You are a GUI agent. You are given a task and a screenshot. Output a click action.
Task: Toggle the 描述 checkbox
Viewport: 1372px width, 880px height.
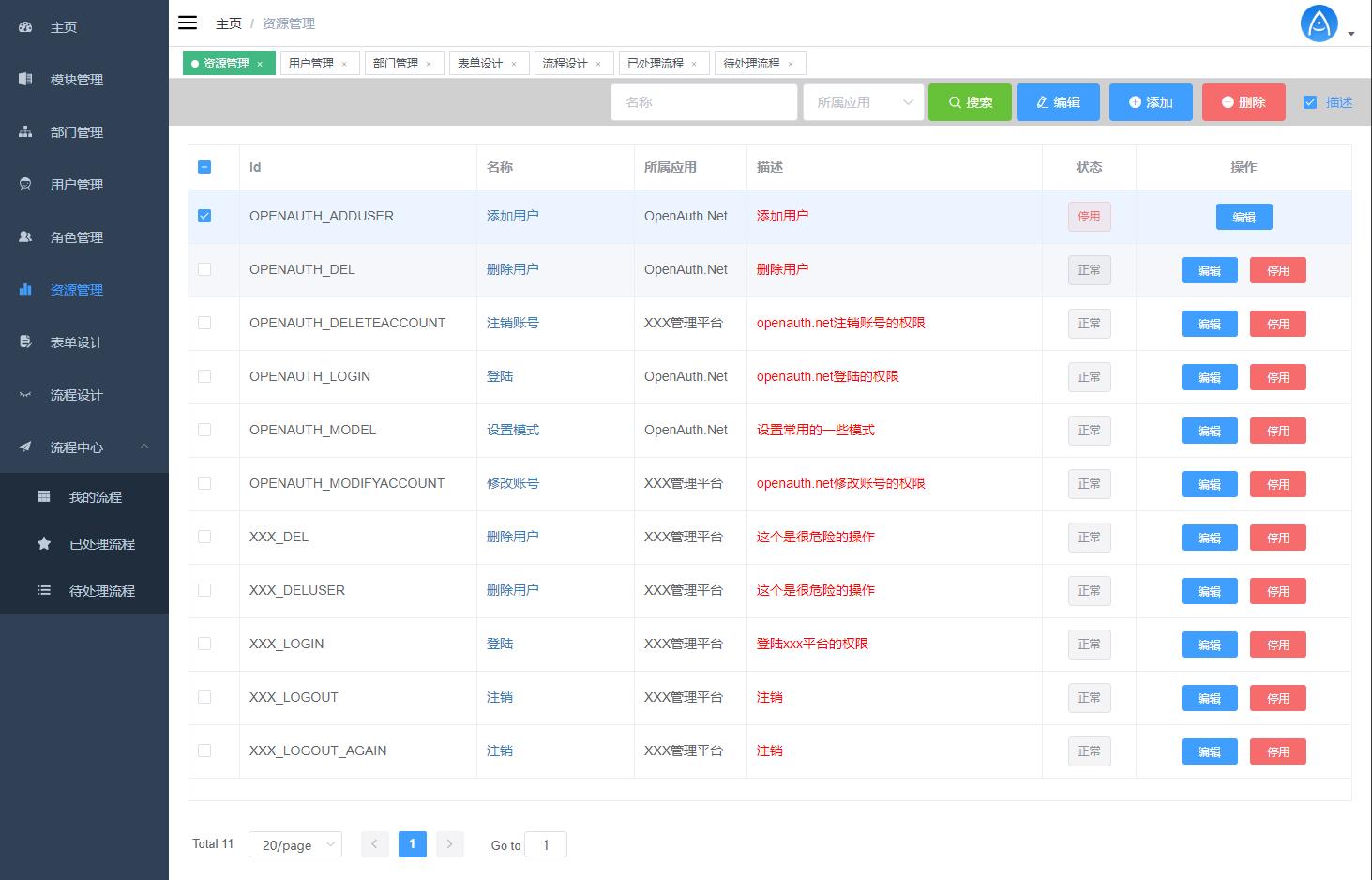(x=1310, y=102)
